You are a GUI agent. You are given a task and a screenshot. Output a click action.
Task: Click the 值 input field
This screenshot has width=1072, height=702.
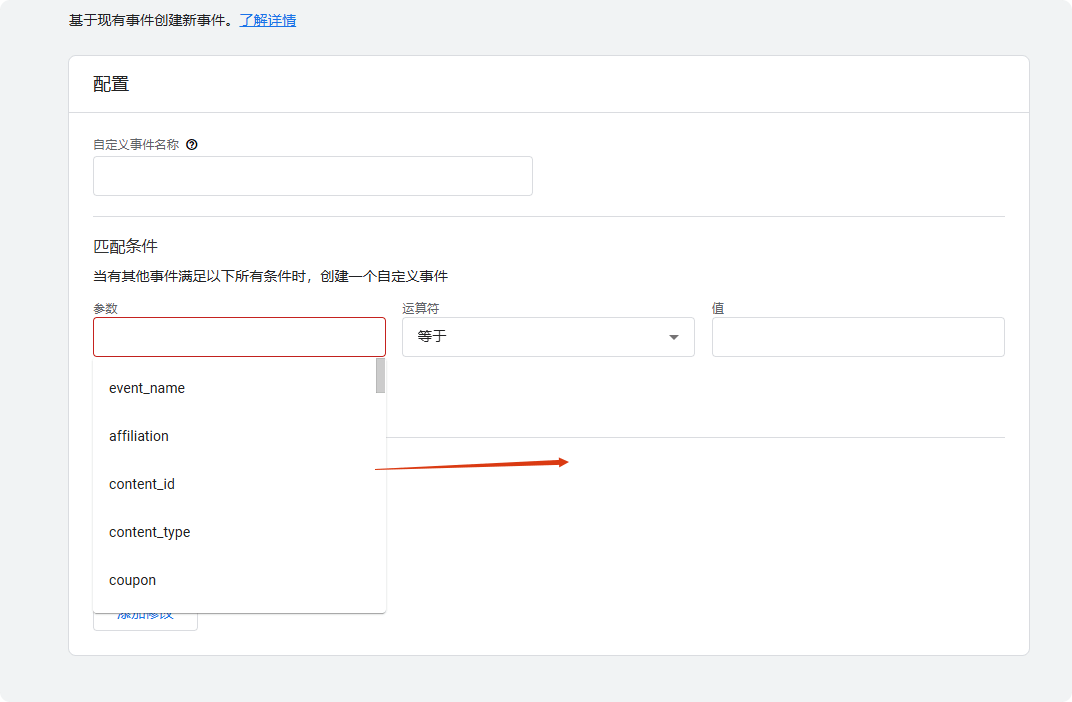[857, 337]
